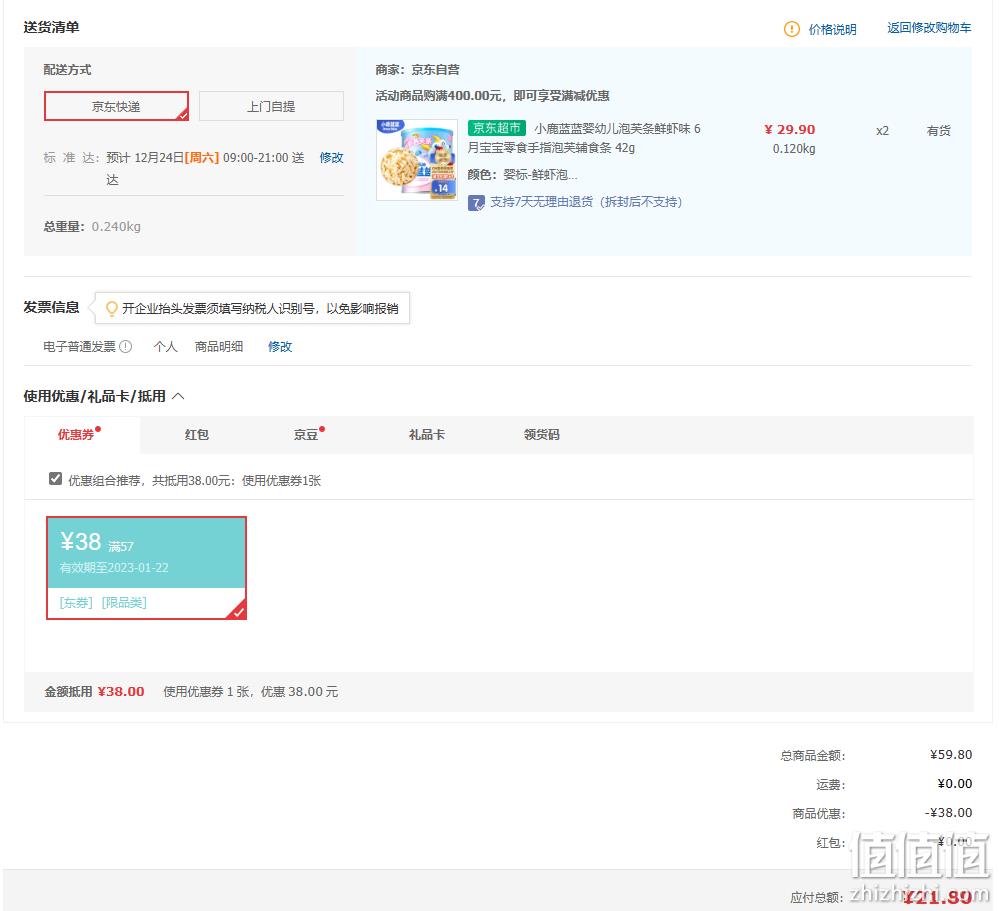Collapse the 使用优惠/礼品卡/抵用 section
Screen dimensions: 999x911
pos(178,396)
